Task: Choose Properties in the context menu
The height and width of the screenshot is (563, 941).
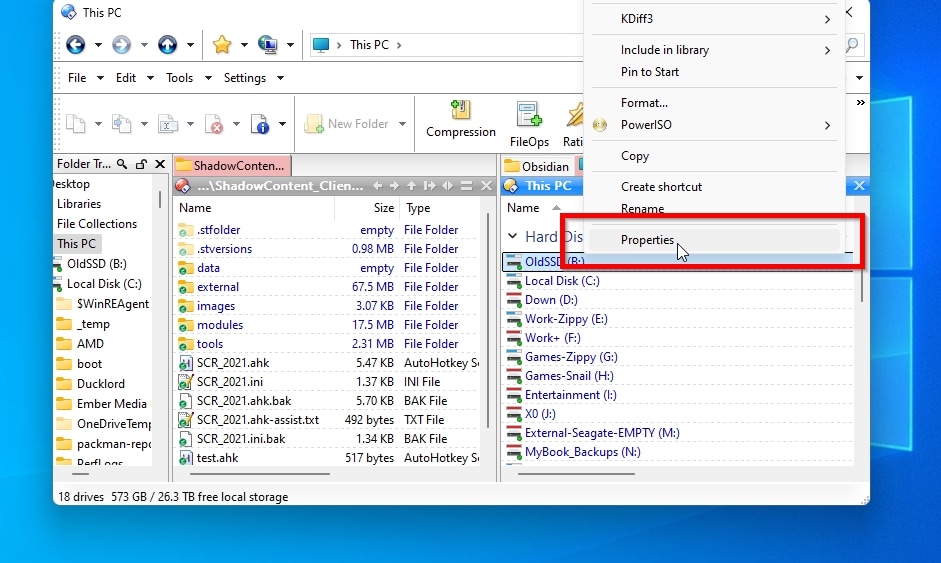Action: click(647, 240)
